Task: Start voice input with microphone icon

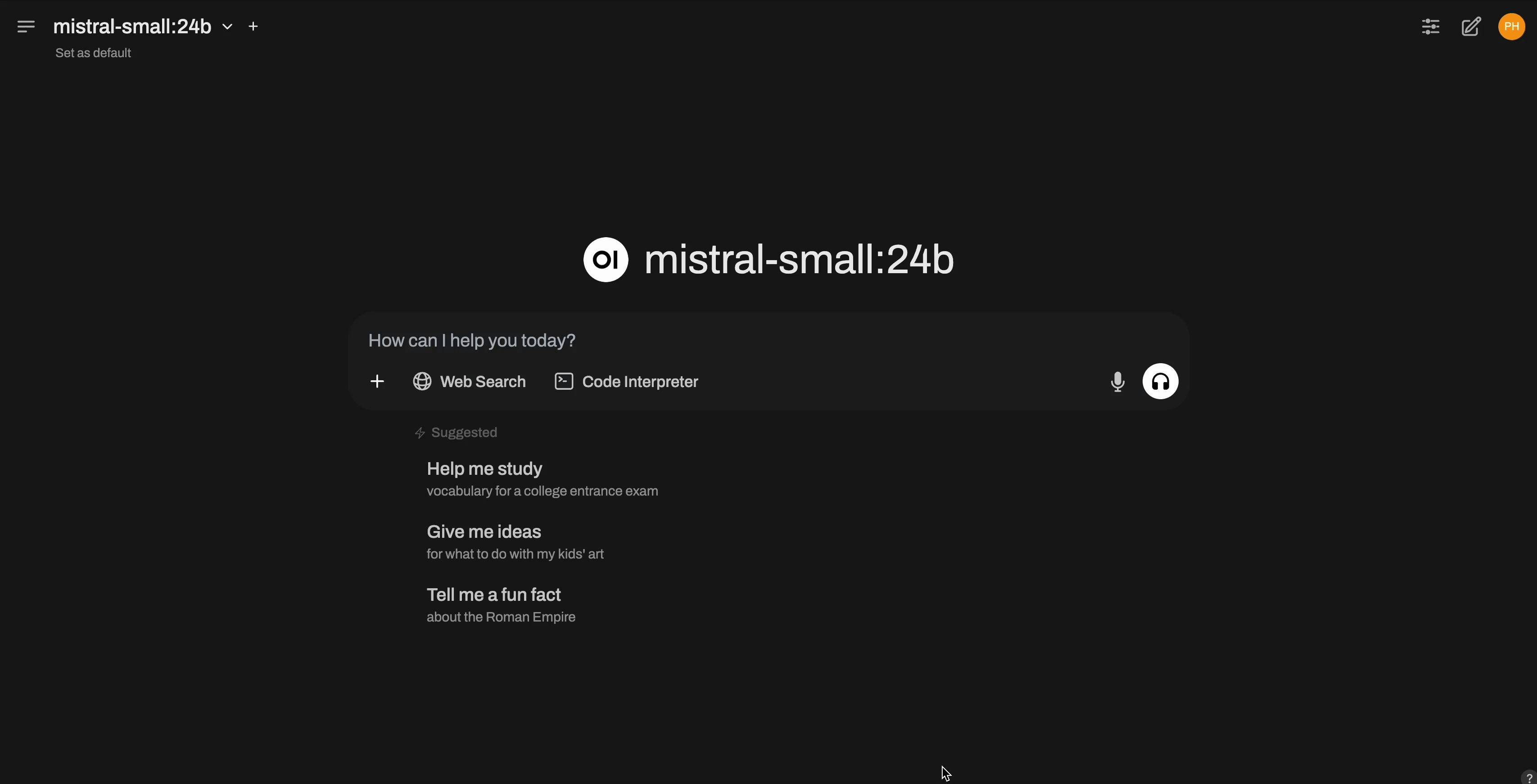Action: (1117, 381)
